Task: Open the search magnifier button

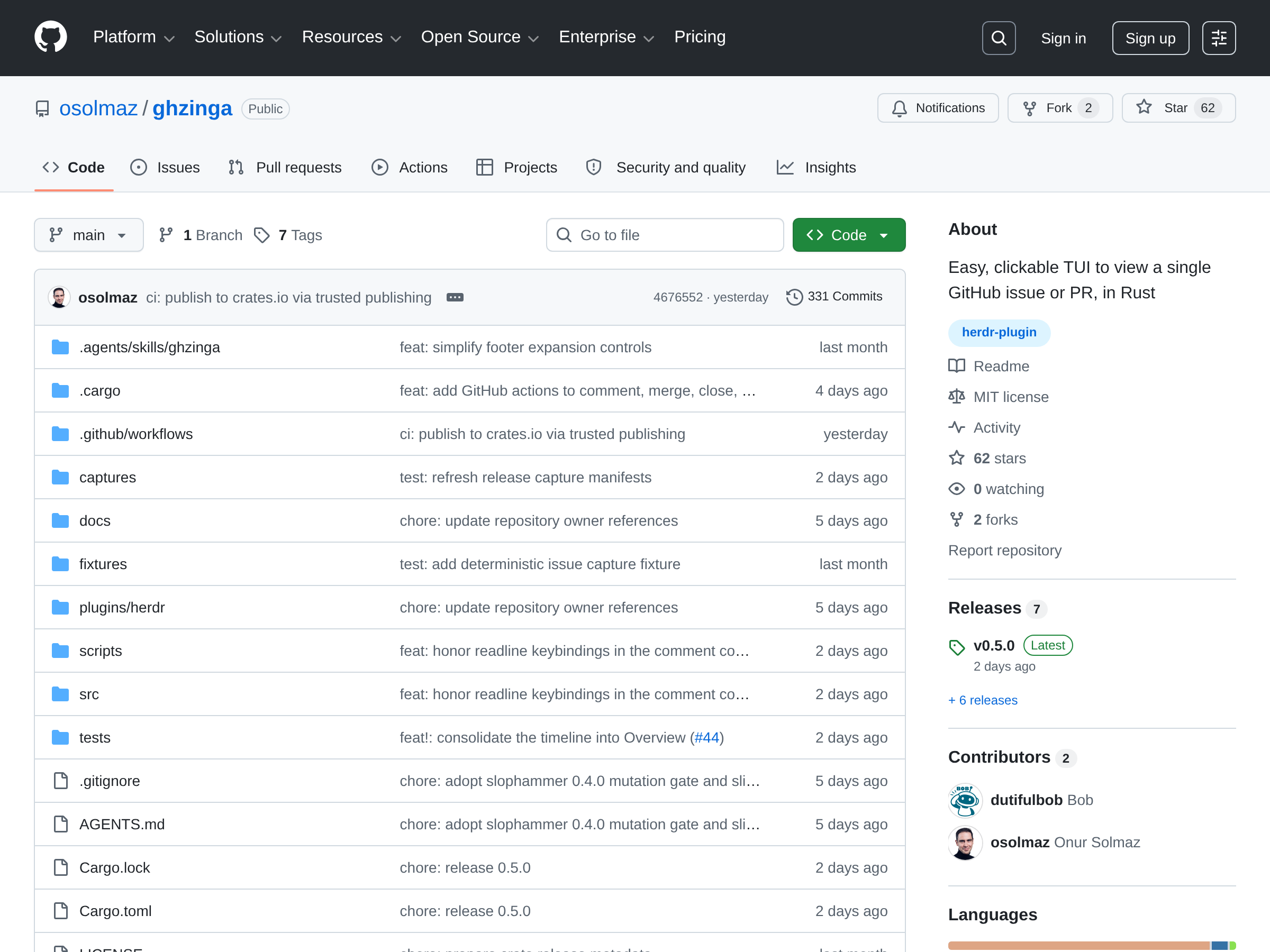Action: tap(999, 38)
